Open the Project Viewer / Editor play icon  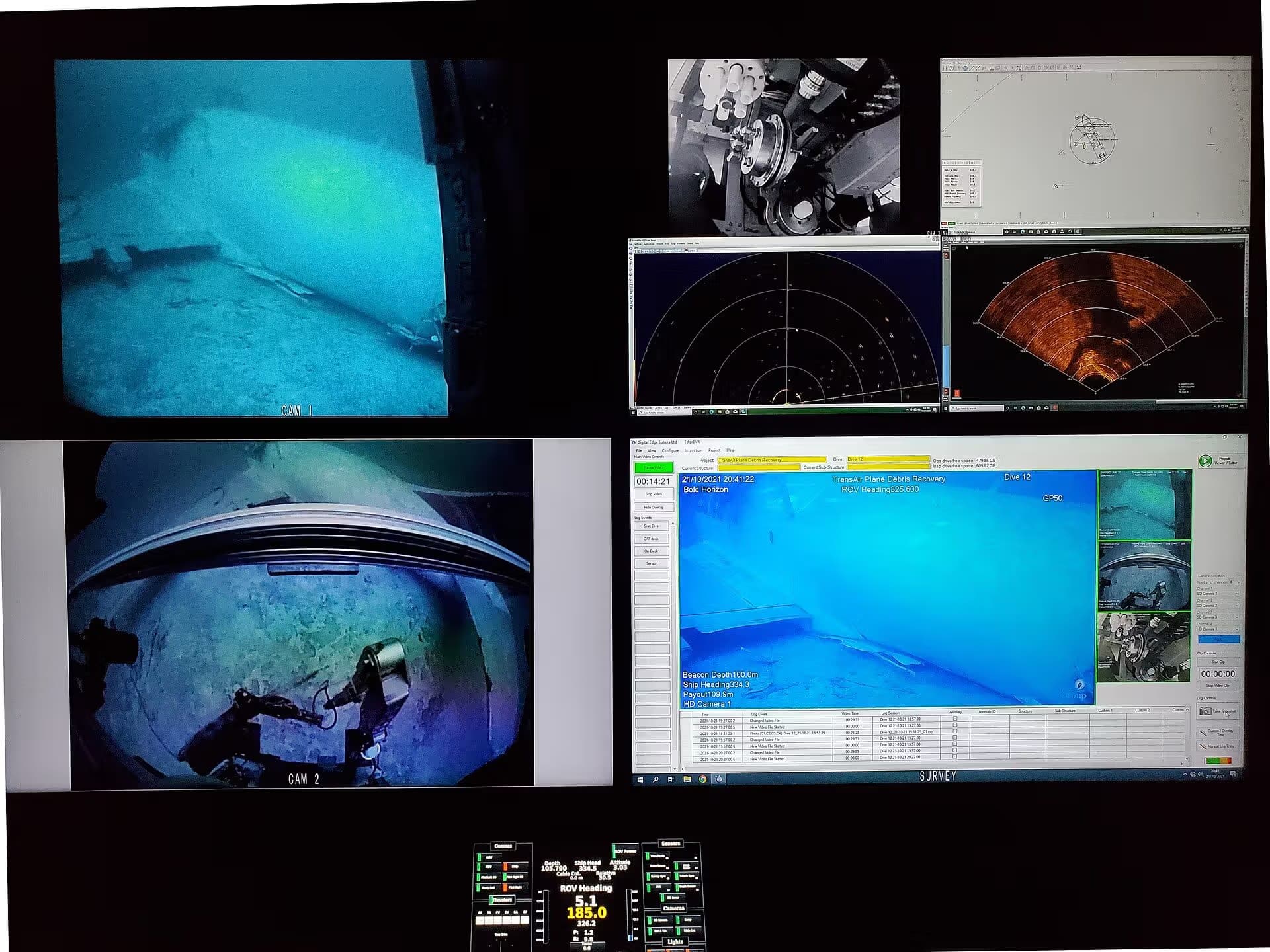[x=1206, y=461]
